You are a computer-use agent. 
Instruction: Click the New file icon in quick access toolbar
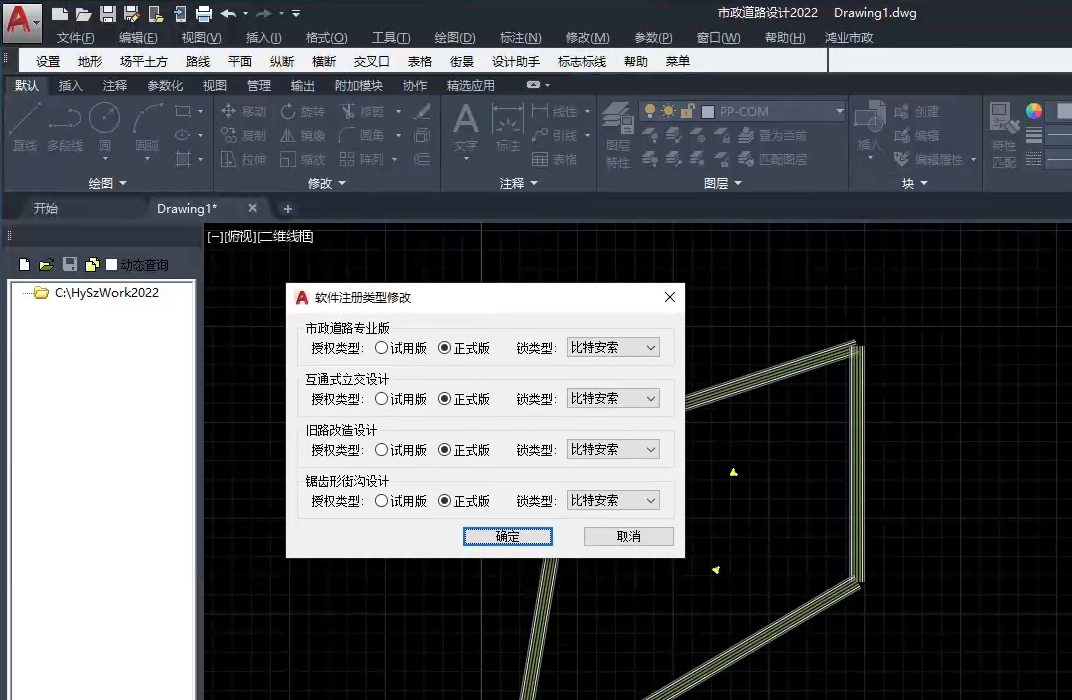(x=59, y=13)
